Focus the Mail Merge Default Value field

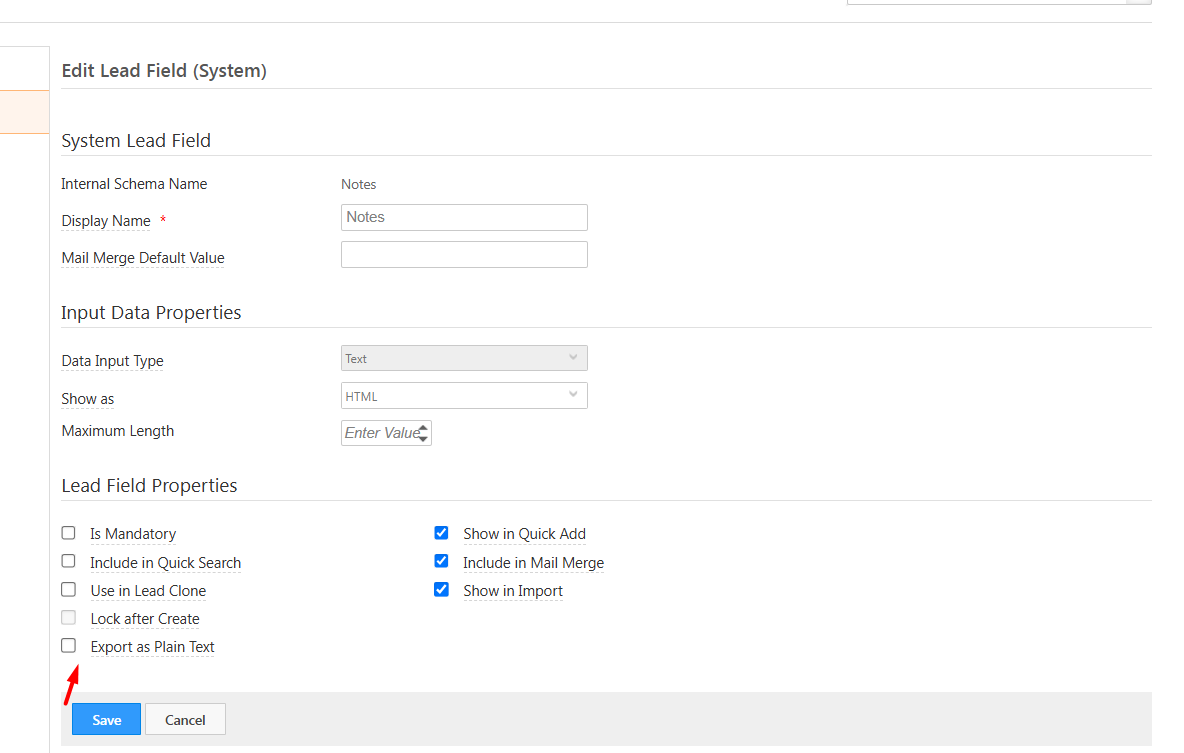click(x=464, y=255)
